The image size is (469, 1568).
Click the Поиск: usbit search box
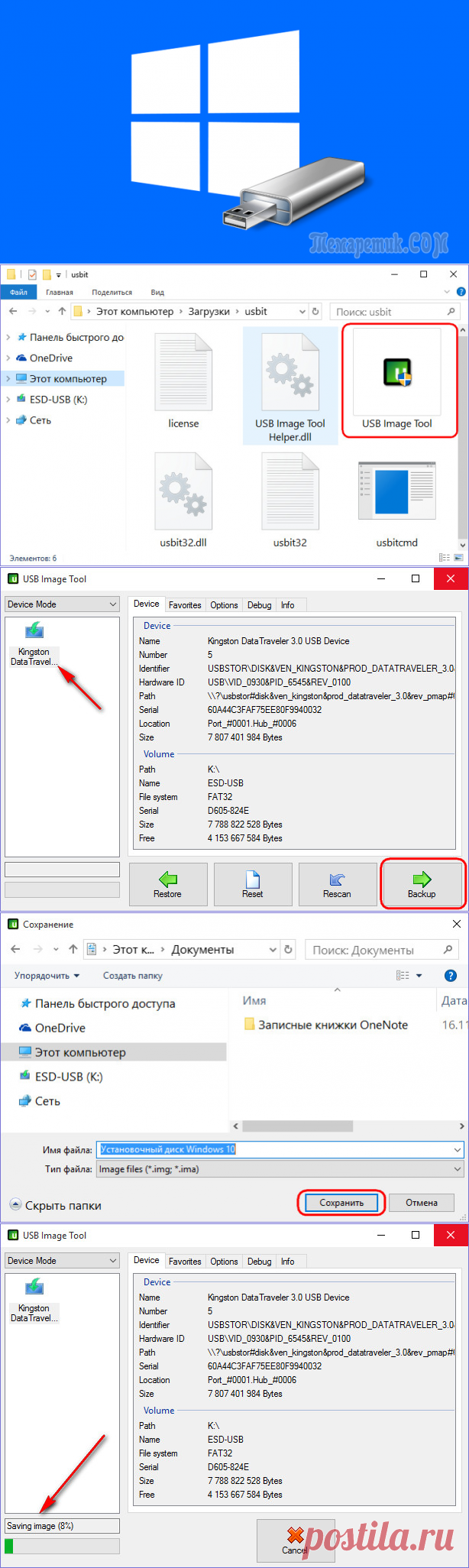[x=395, y=311]
